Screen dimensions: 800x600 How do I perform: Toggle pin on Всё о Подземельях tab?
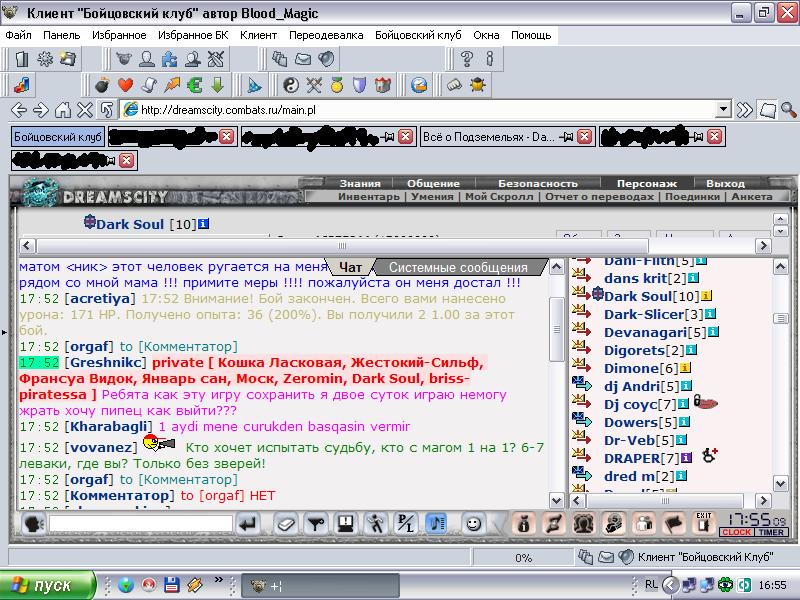[x=566, y=137]
